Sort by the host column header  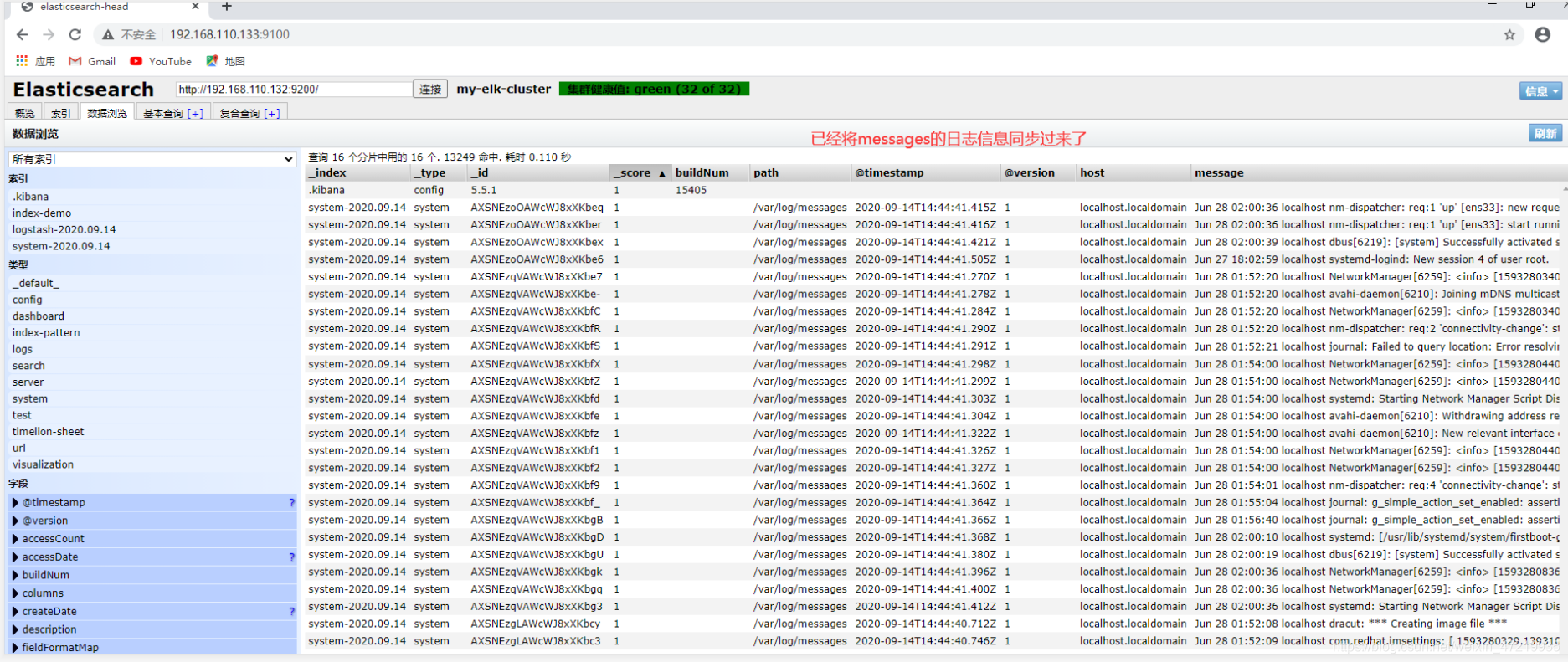click(1134, 172)
